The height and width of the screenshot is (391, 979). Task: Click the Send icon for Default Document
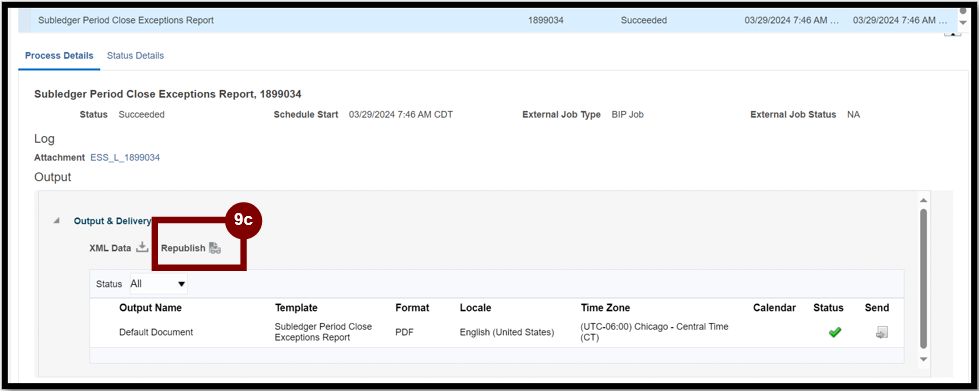[882, 332]
